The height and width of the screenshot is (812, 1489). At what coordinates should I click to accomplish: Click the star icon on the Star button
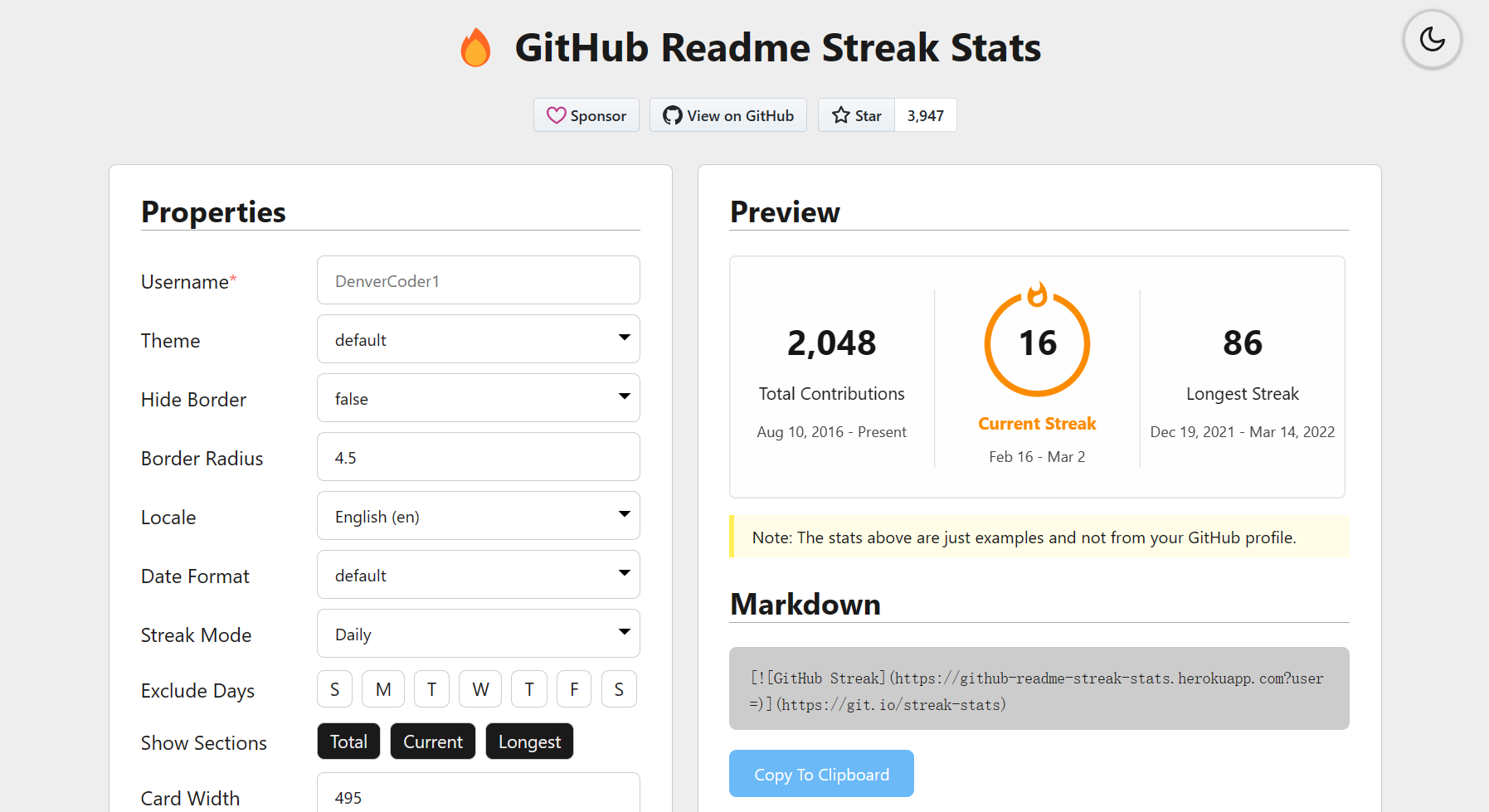[841, 115]
